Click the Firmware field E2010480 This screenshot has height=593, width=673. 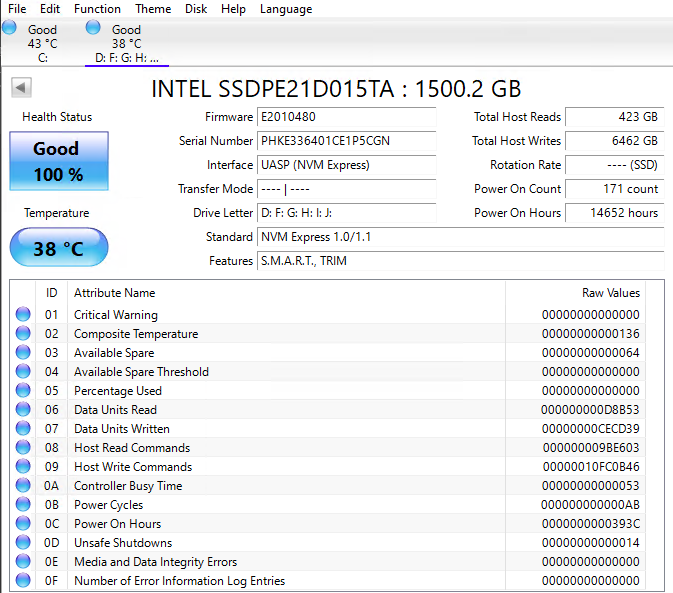[x=346, y=117]
